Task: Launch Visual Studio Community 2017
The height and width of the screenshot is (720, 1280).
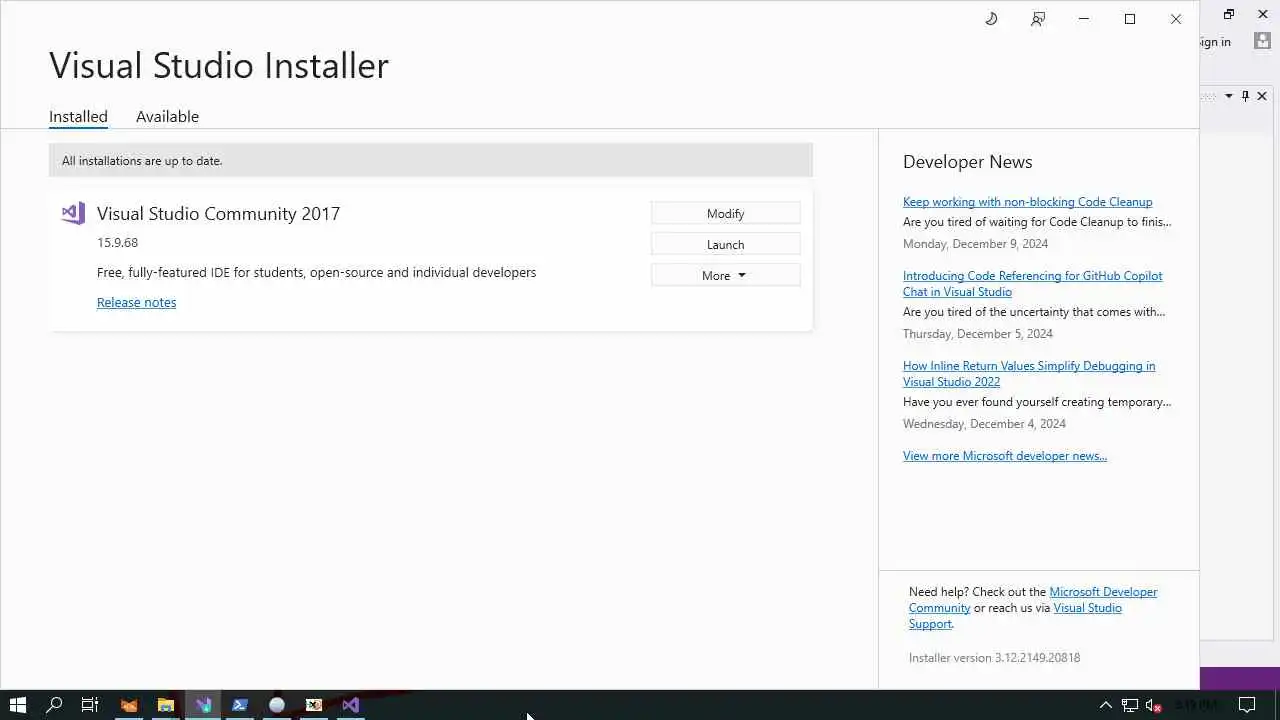Action: [x=725, y=244]
